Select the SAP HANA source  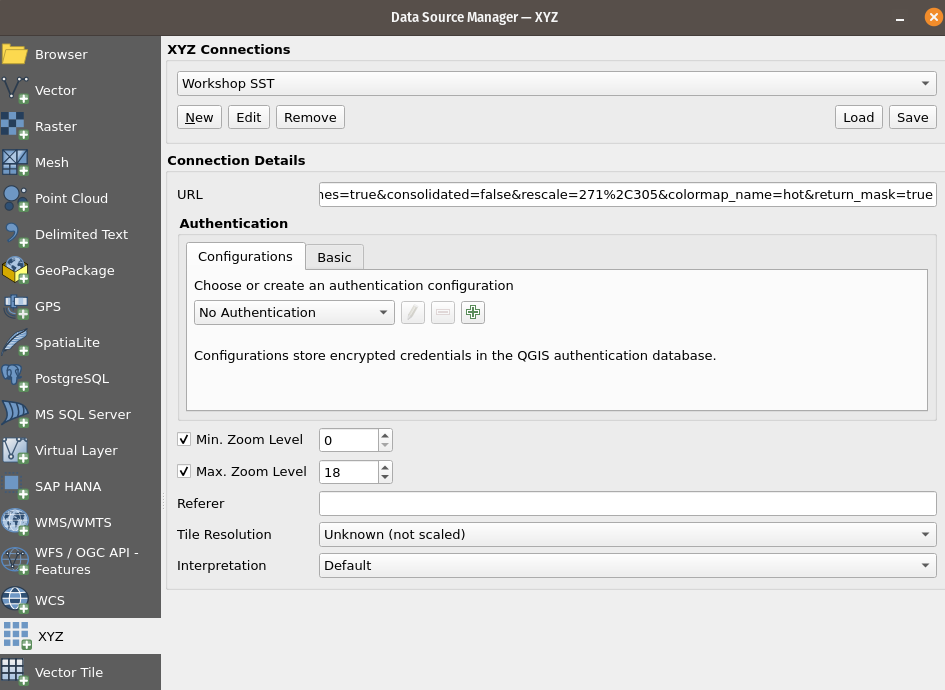(80, 486)
